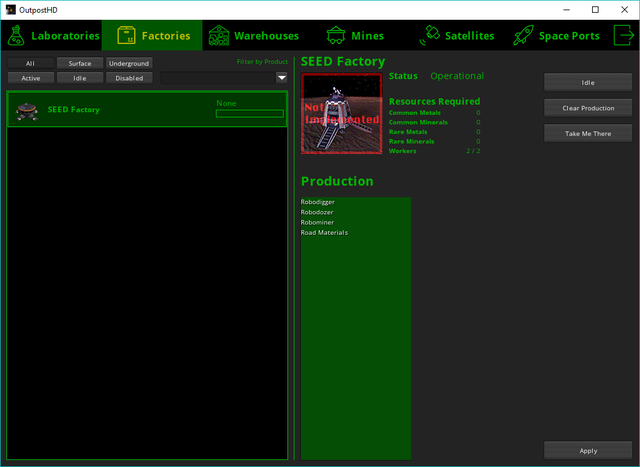Click the Production heading
Screen dimensions: 640x467
(337, 181)
